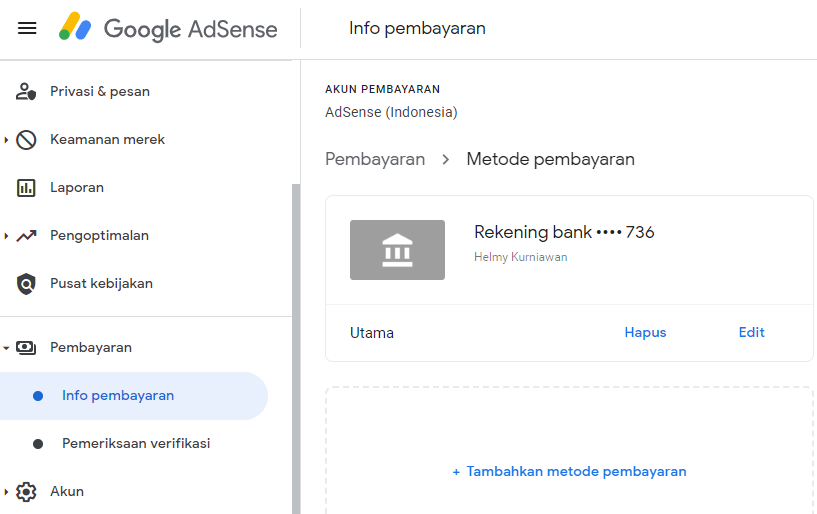817x514 pixels.
Task: Select Pemeriksaan verifikasi submenu item
Action: pyautogui.click(x=134, y=444)
